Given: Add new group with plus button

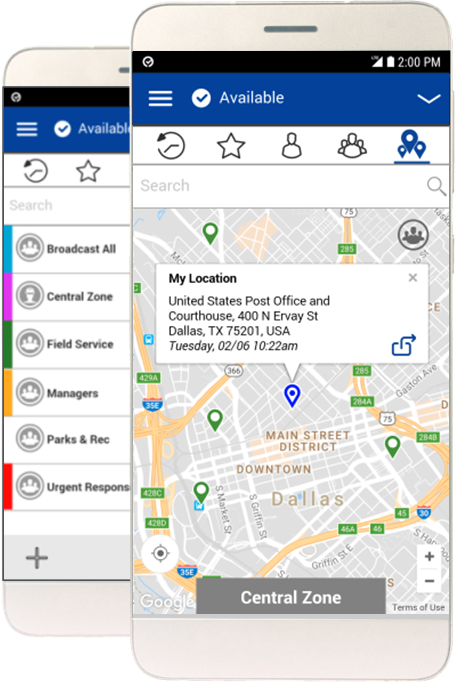Looking at the screenshot, I should click(37, 558).
